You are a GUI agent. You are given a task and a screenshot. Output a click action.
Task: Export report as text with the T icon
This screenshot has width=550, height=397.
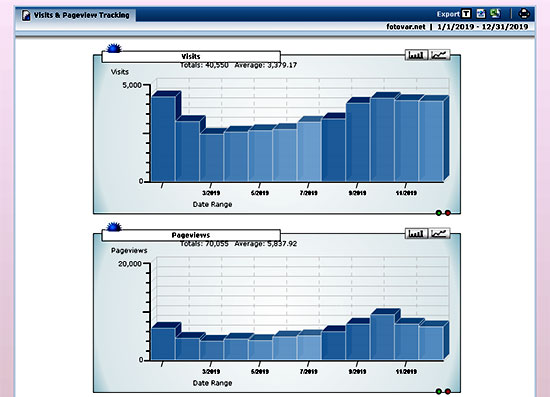466,14
